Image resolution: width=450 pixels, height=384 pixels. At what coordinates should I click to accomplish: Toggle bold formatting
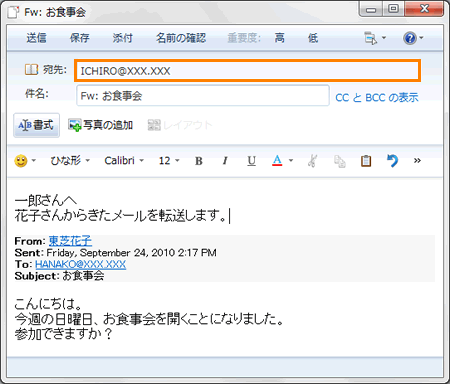(199, 161)
